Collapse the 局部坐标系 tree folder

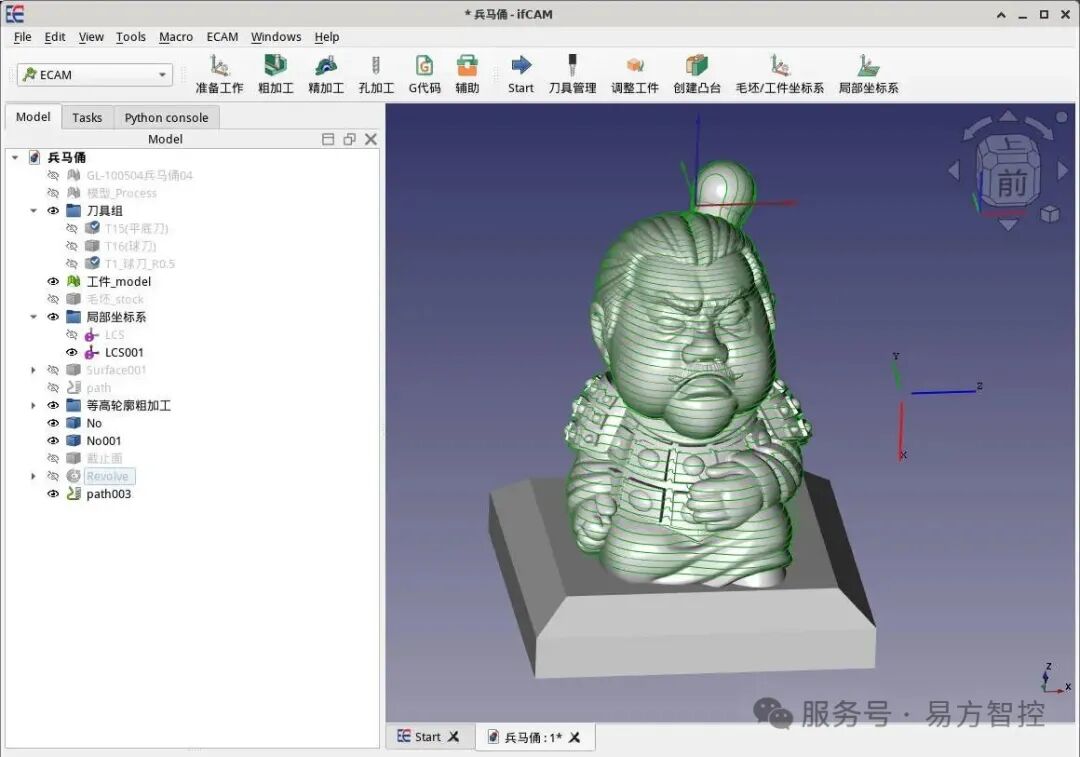[33, 317]
